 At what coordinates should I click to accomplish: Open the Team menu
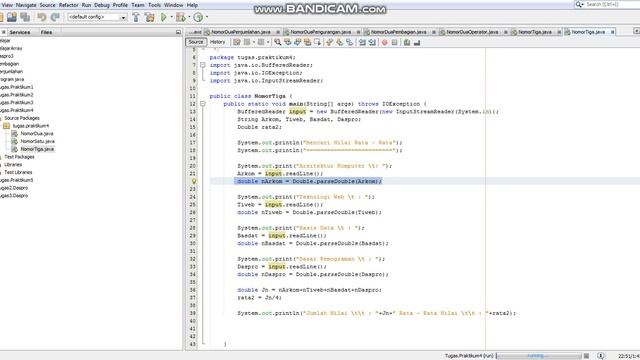pos(138,5)
